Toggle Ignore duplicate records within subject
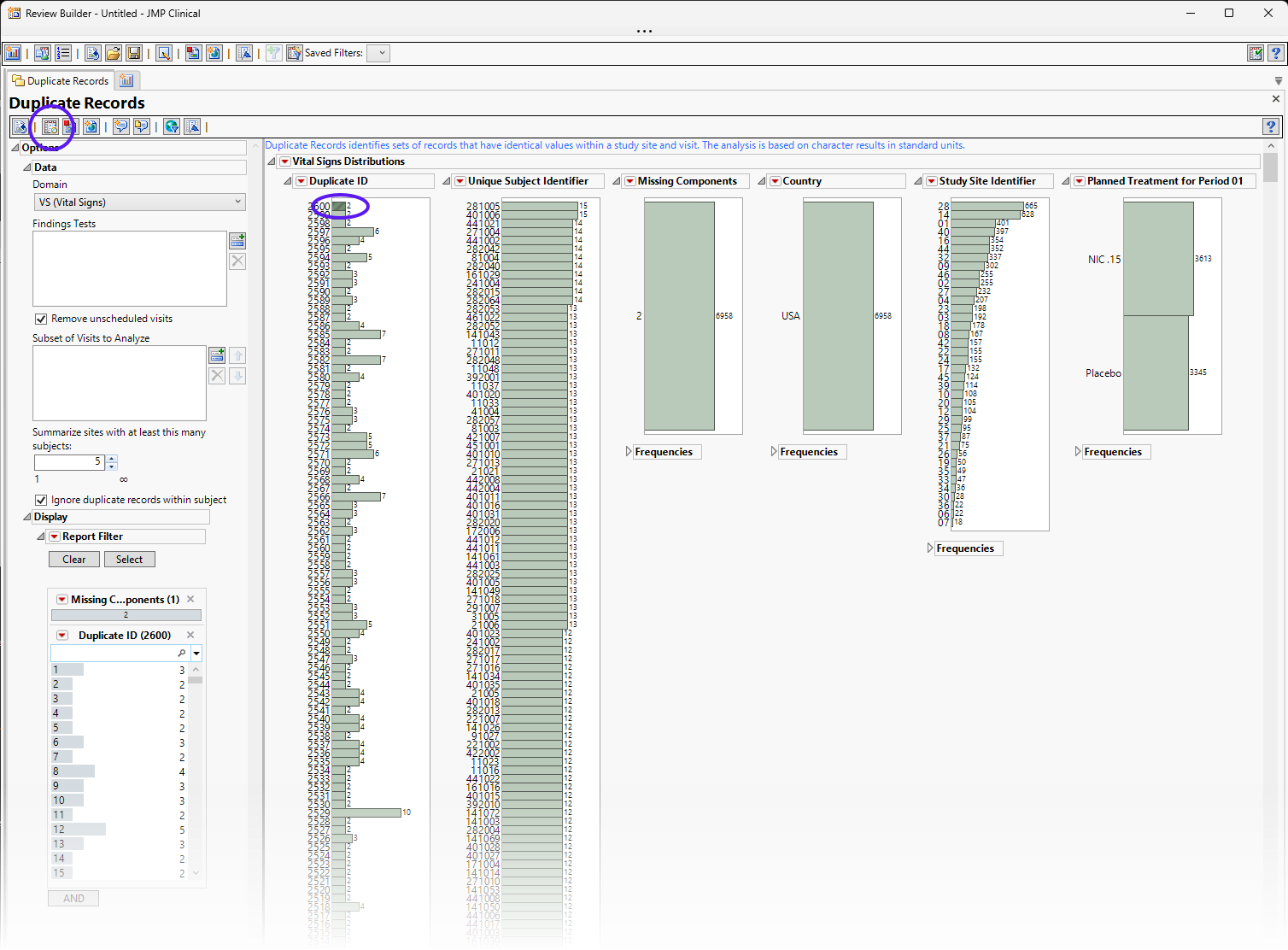Screen dimensions: 1288x950 (41, 500)
